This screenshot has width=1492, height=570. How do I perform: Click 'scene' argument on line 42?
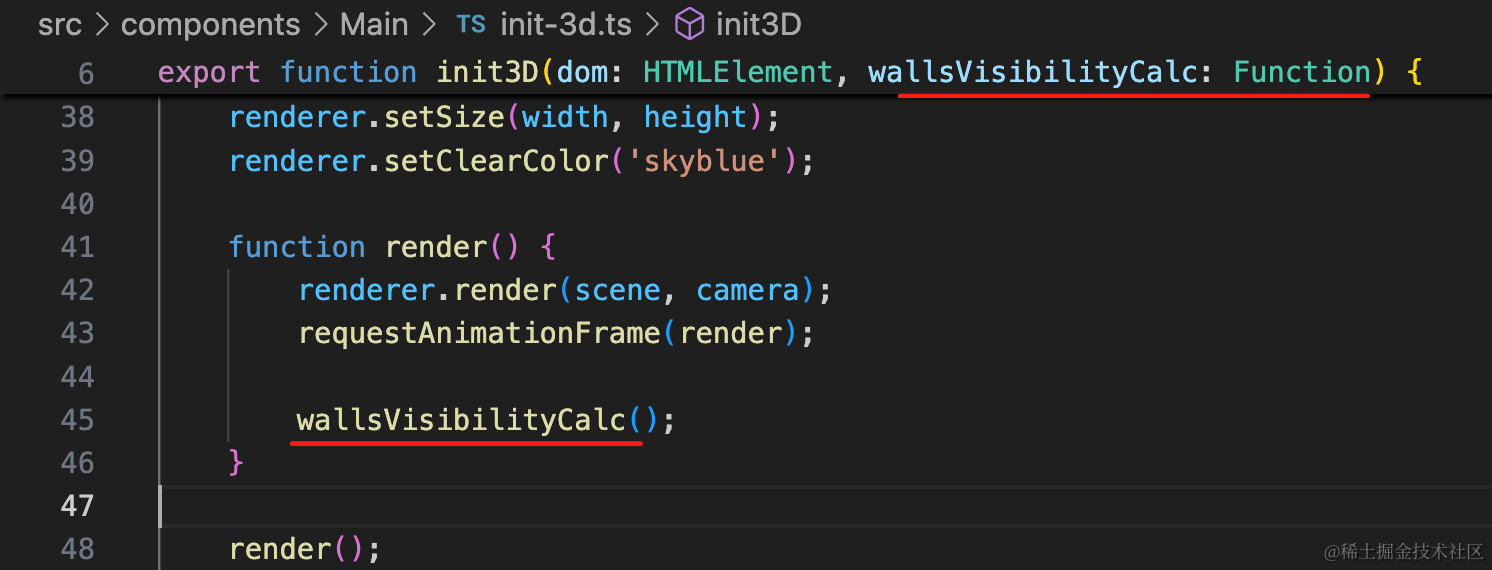[x=618, y=290]
